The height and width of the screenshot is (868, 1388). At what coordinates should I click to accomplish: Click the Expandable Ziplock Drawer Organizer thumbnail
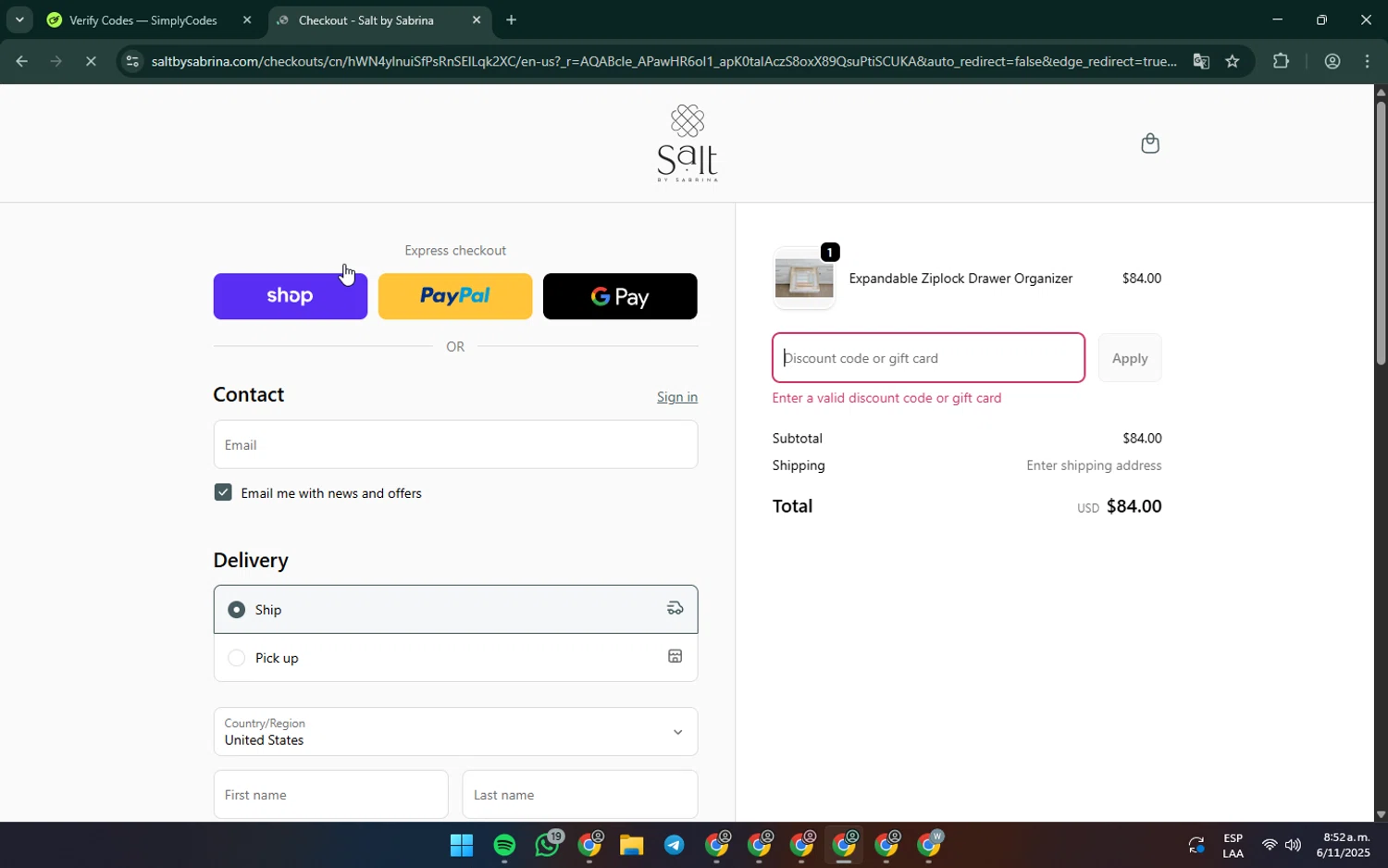(x=804, y=279)
